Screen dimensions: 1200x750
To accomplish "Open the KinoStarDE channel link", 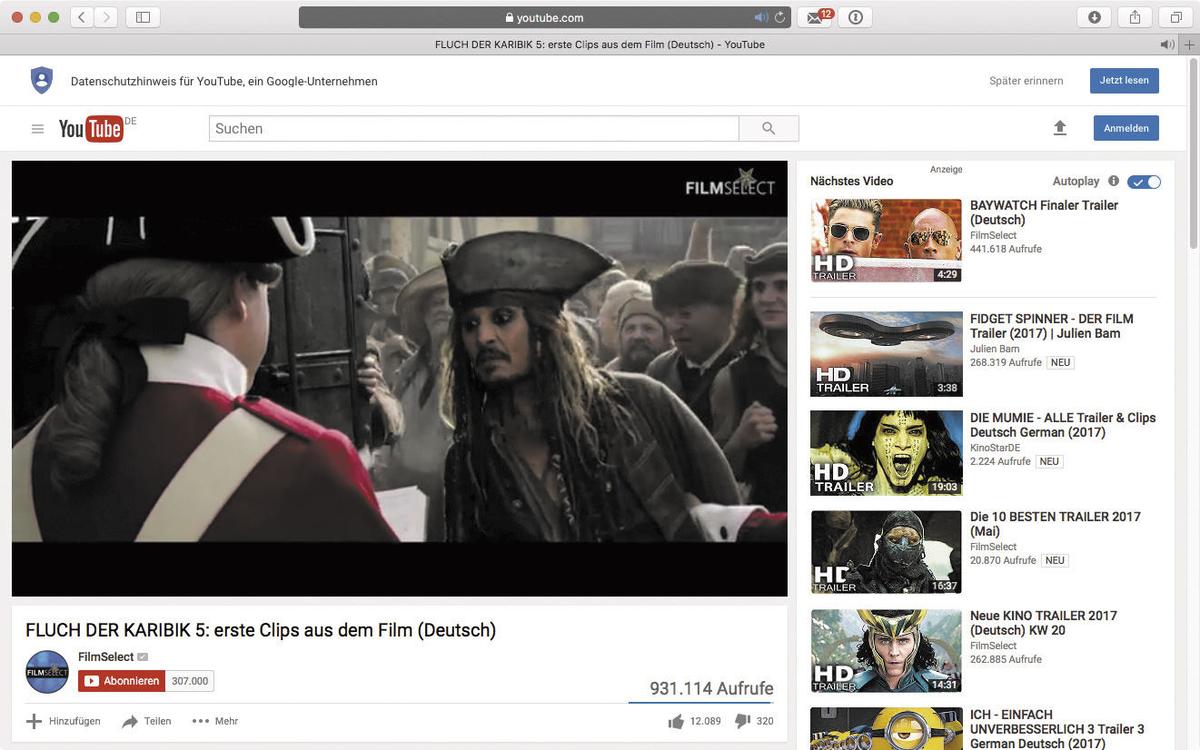I will 997,448.
